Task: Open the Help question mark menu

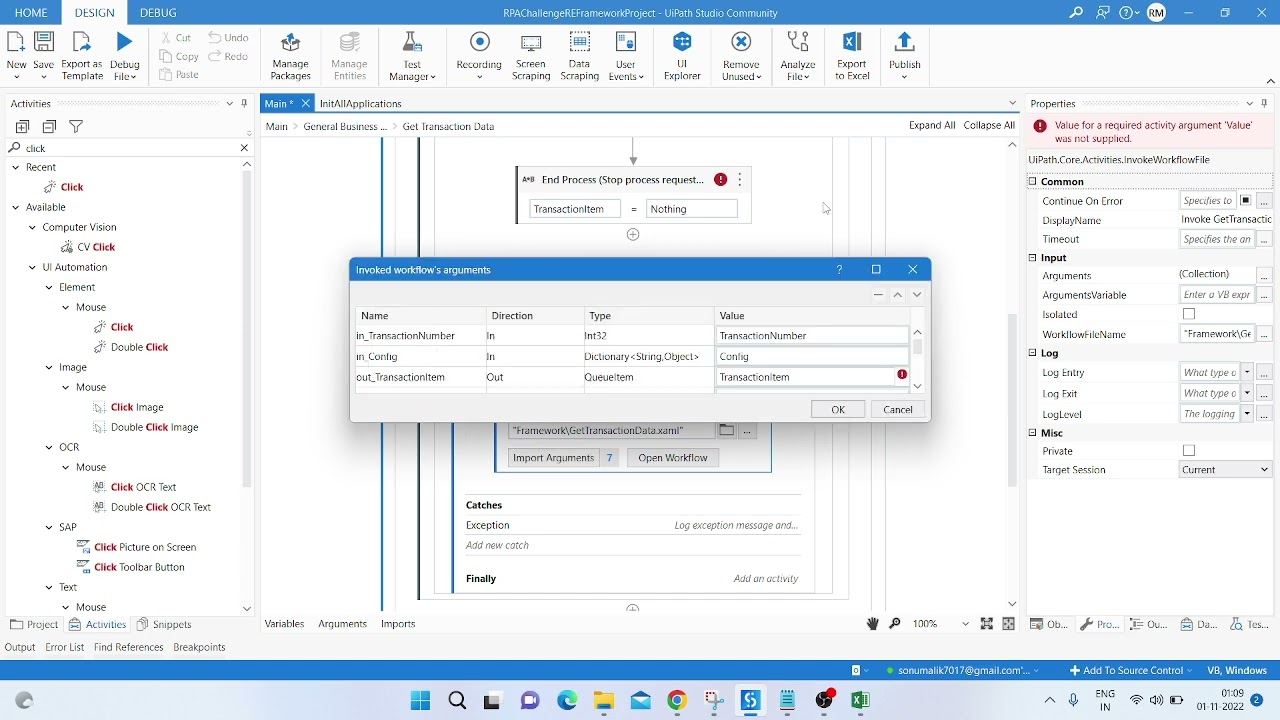Action: point(1129,13)
